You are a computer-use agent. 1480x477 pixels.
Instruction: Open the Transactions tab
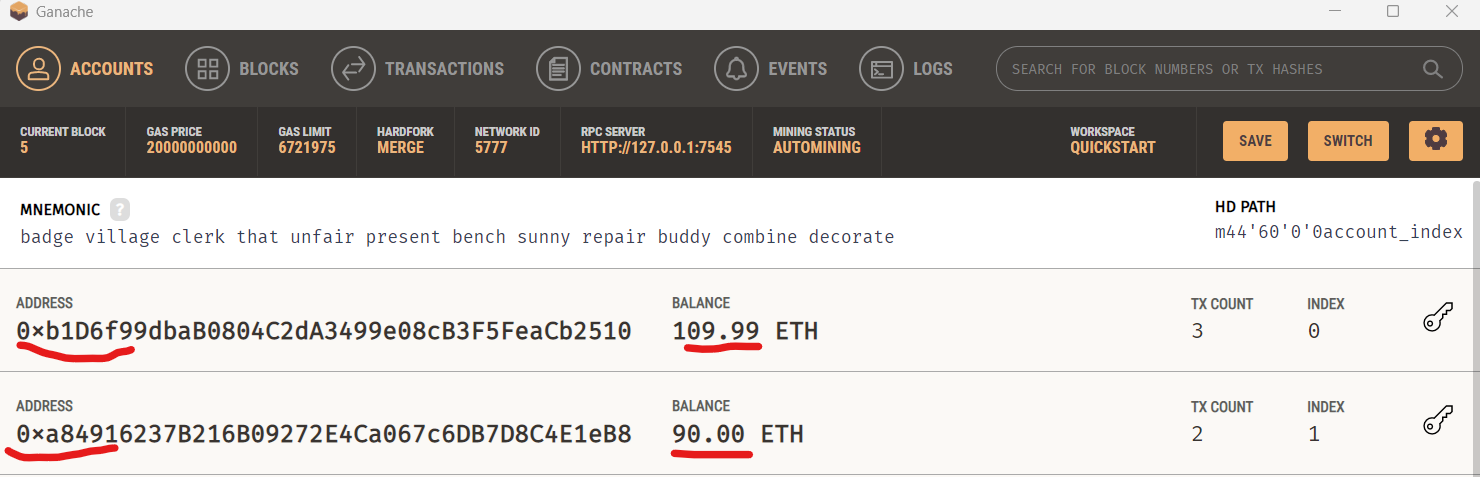coord(444,69)
